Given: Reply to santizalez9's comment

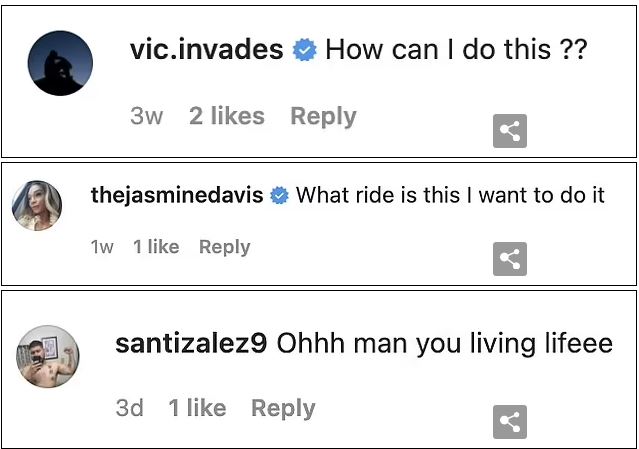Looking at the screenshot, I should 283,408.
